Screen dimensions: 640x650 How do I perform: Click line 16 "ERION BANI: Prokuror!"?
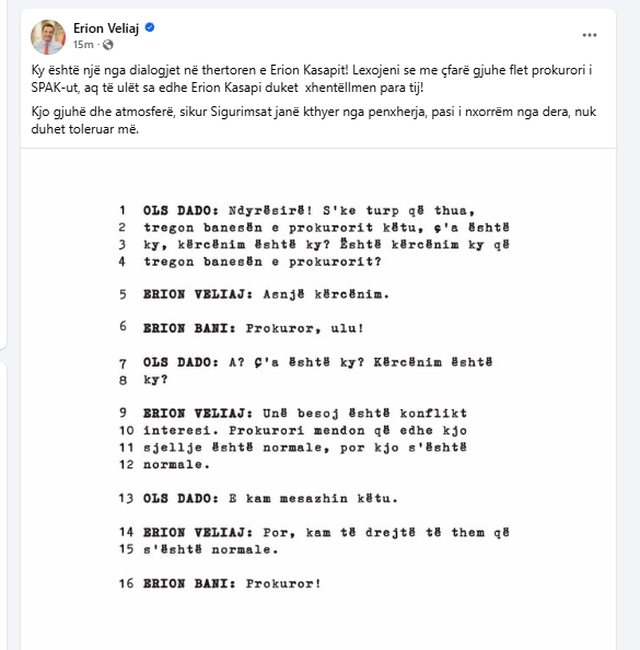(235, 583)
